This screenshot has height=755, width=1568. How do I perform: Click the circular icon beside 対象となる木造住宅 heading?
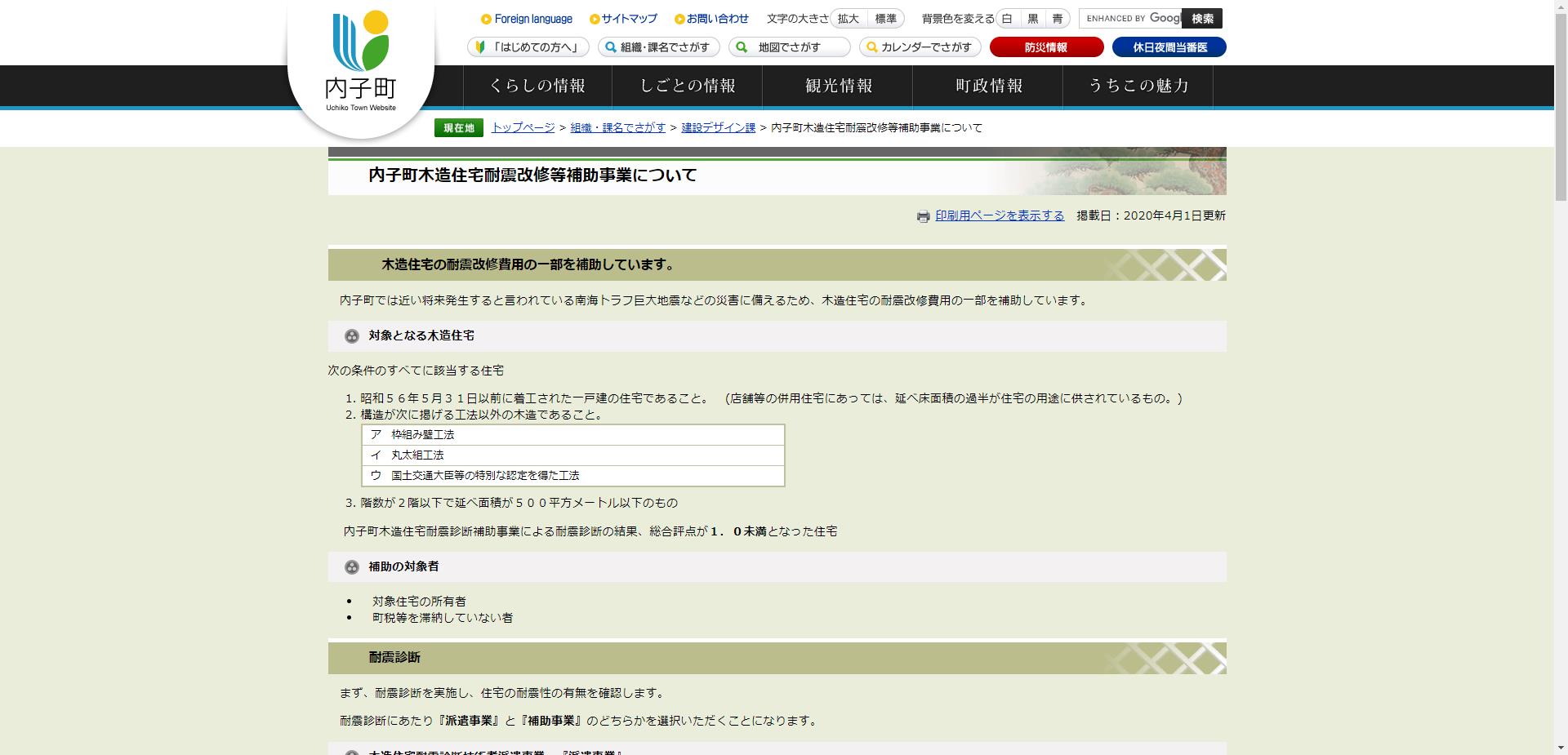click(352, 335)
